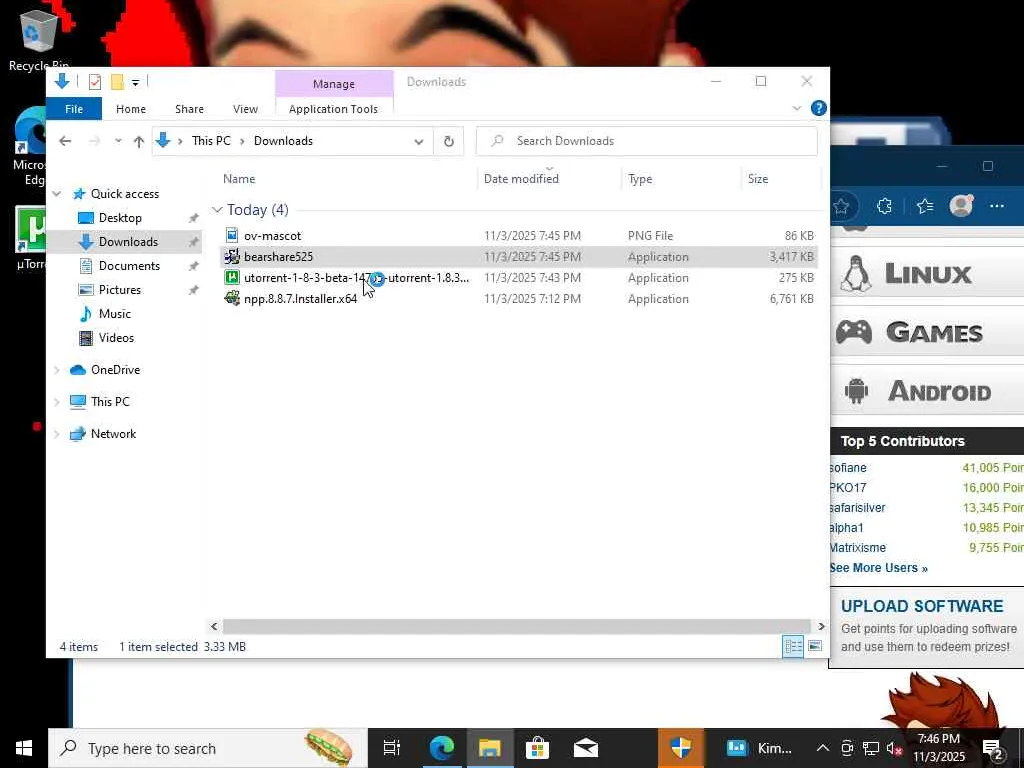Expand the ribbon chevron
The width and height of the screenshot is (1024, 768).
pyautogui.click(x=797, y=108)
